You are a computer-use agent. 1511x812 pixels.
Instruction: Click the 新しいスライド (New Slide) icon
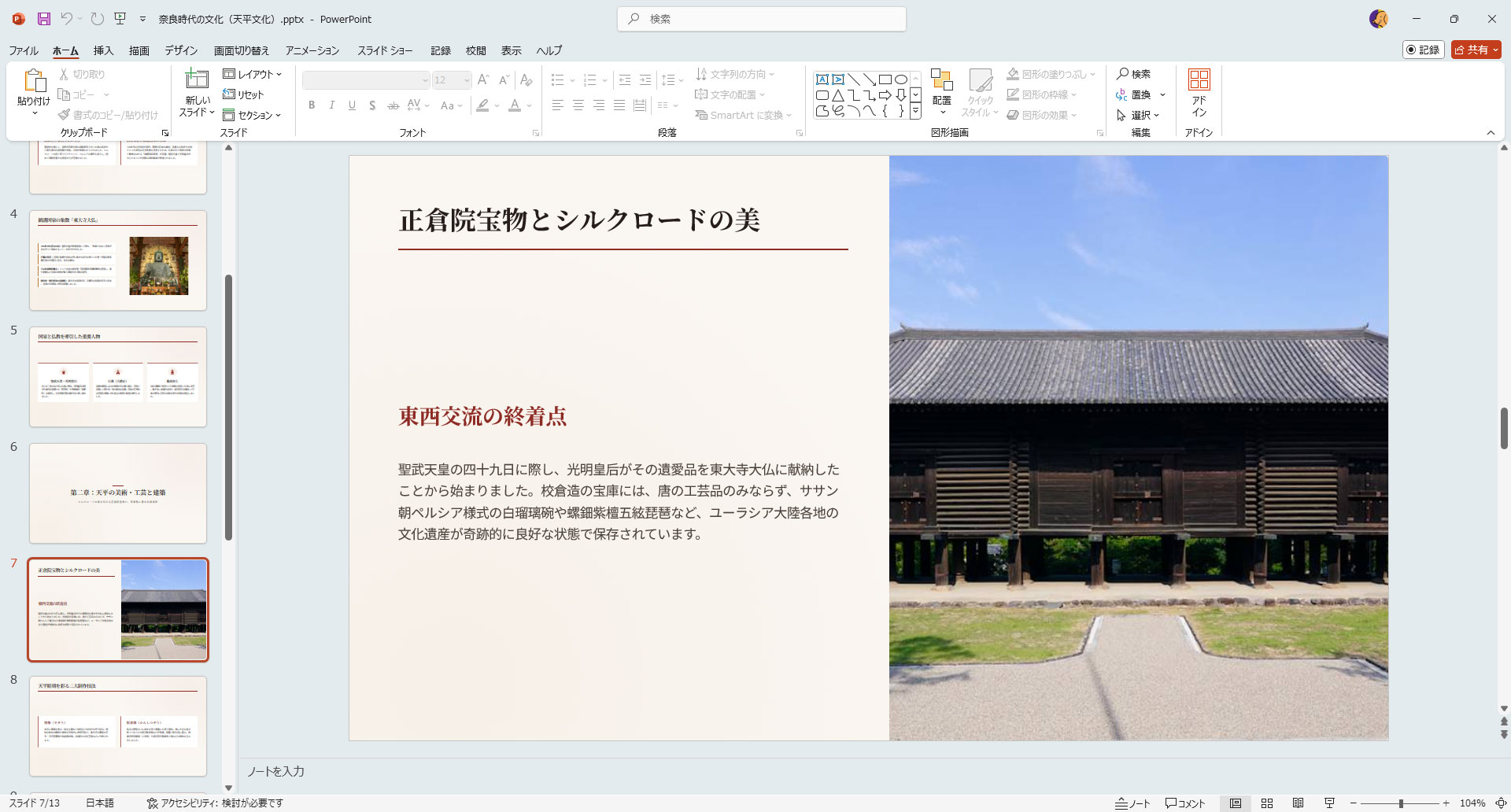click(x=196, y=79)
